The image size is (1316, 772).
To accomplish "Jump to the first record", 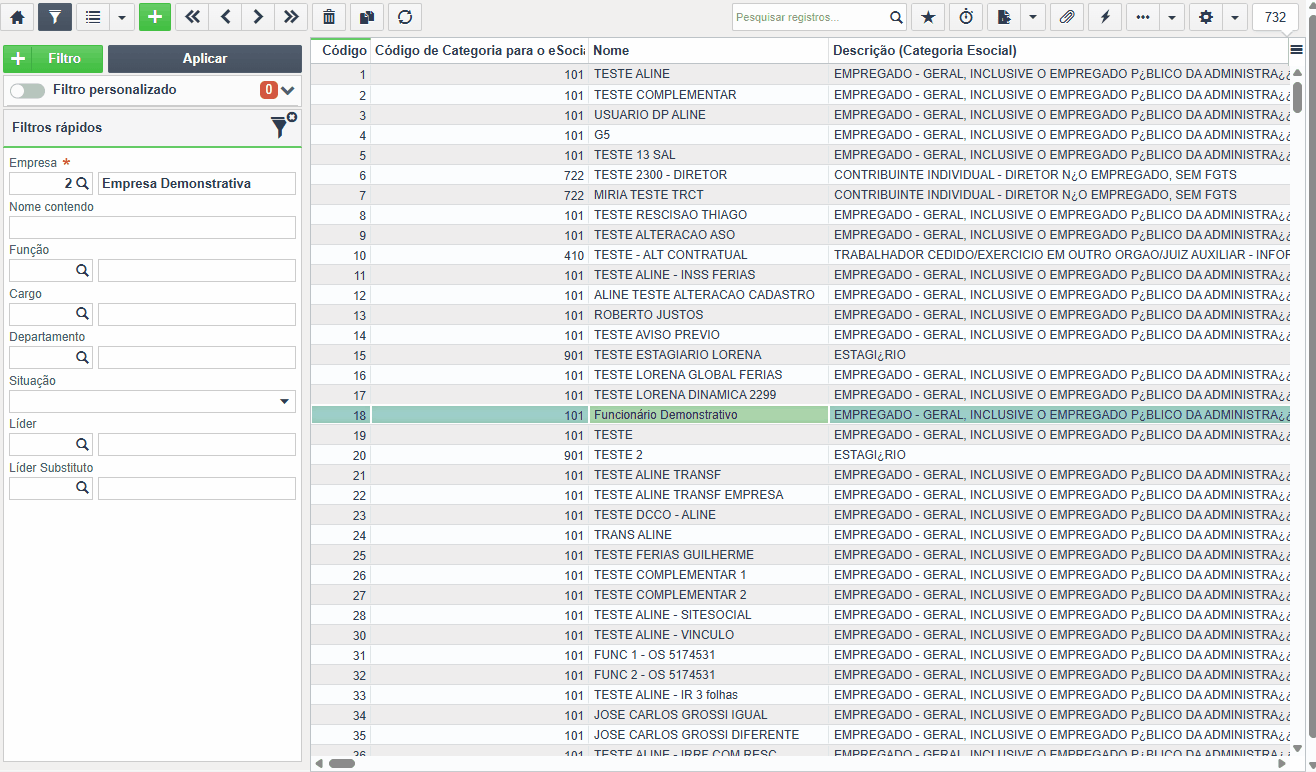I will 192,17.
